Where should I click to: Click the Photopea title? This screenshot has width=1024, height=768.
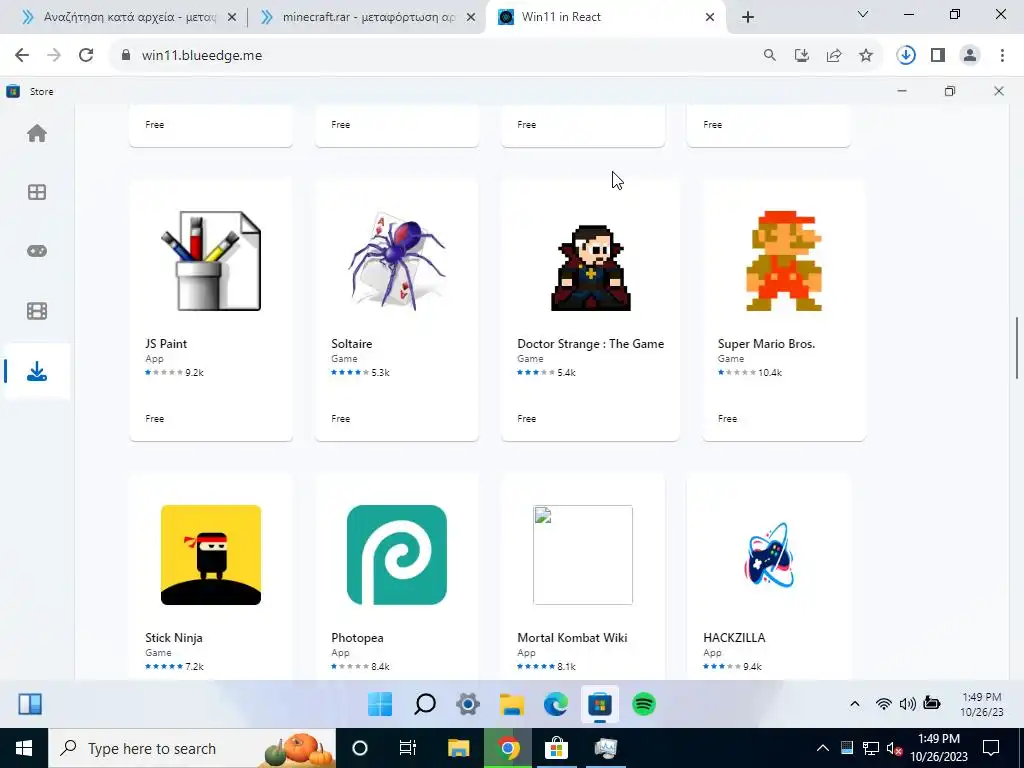point(357,637)
